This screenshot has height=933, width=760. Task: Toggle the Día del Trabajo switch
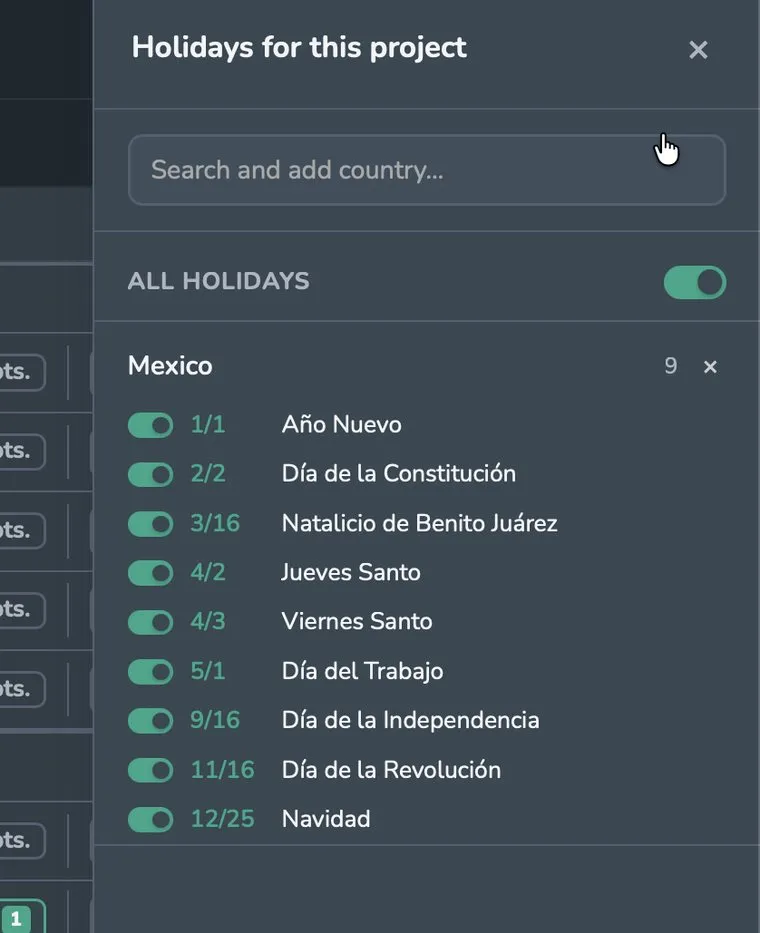click(151, 672)
